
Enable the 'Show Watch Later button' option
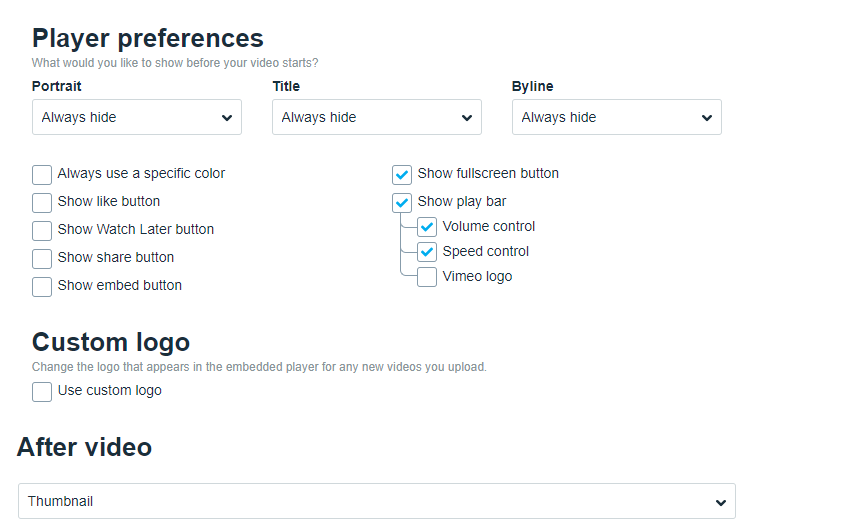pos(42,231)
